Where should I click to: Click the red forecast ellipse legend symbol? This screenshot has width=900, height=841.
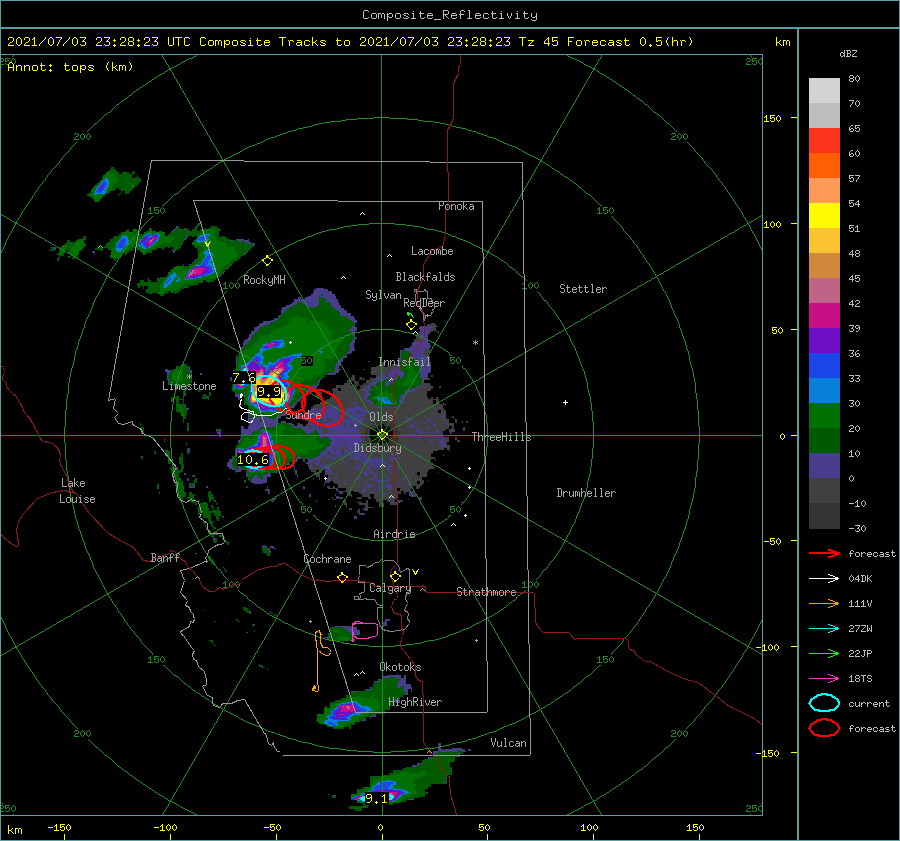[824, 728]
